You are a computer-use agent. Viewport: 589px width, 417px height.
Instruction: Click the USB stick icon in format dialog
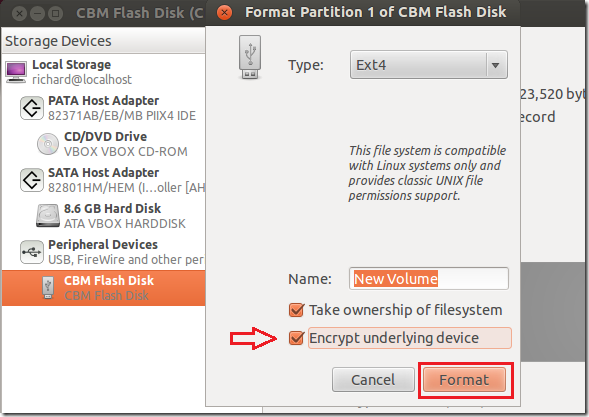tap(250, 57)
